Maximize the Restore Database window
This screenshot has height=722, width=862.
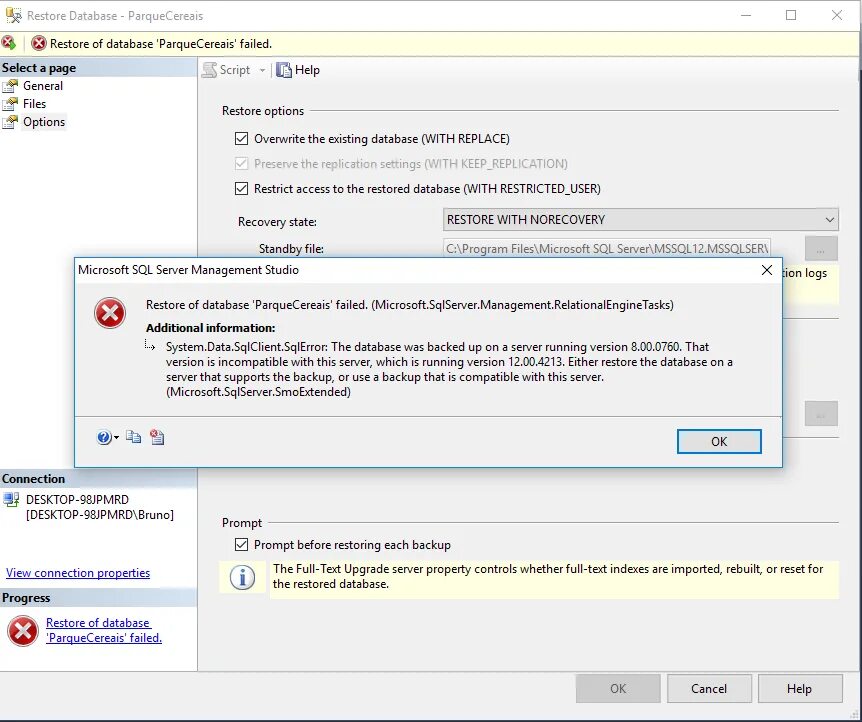pyautogui.click(x=791, y=15)
